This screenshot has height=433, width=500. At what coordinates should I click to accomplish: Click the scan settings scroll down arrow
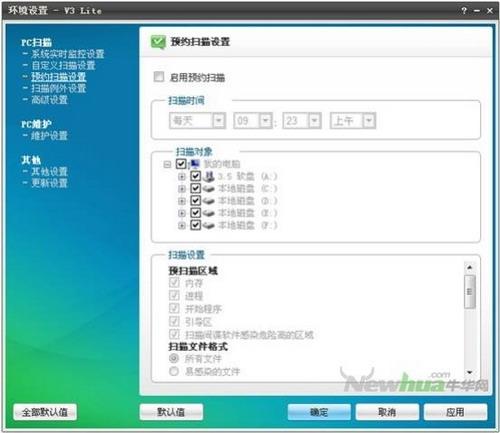coord(470,372)
